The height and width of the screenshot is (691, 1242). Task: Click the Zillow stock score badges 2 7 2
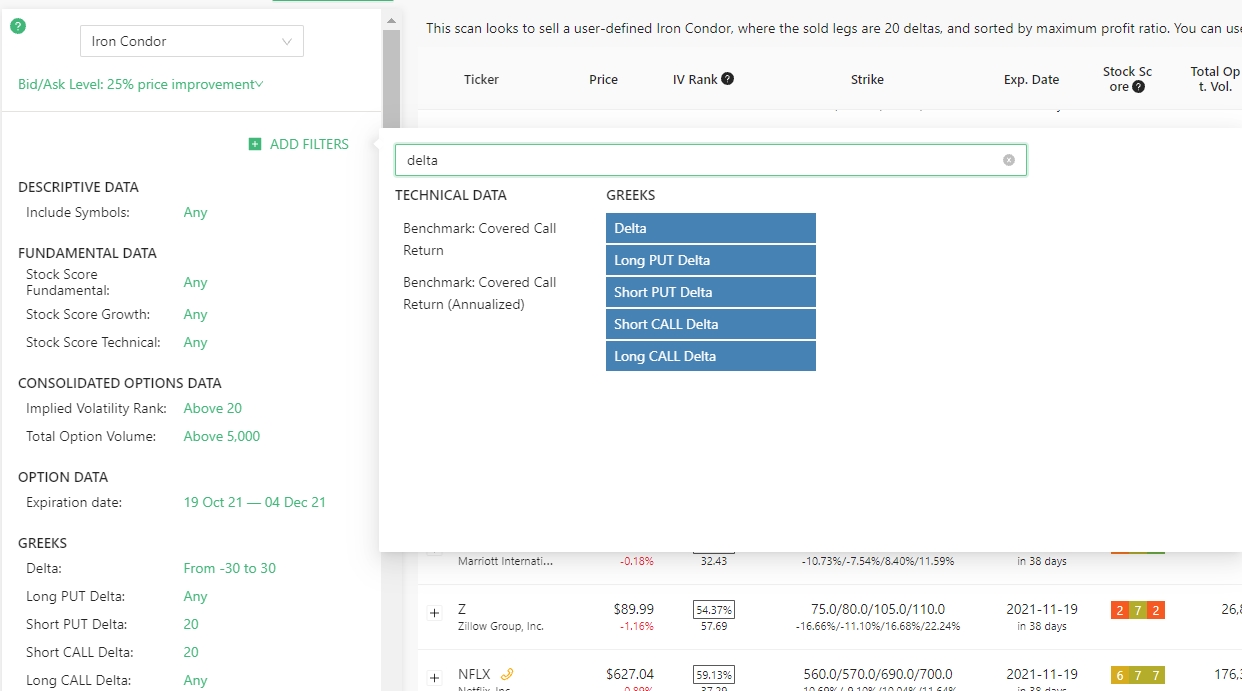[x=1137, y=610]
